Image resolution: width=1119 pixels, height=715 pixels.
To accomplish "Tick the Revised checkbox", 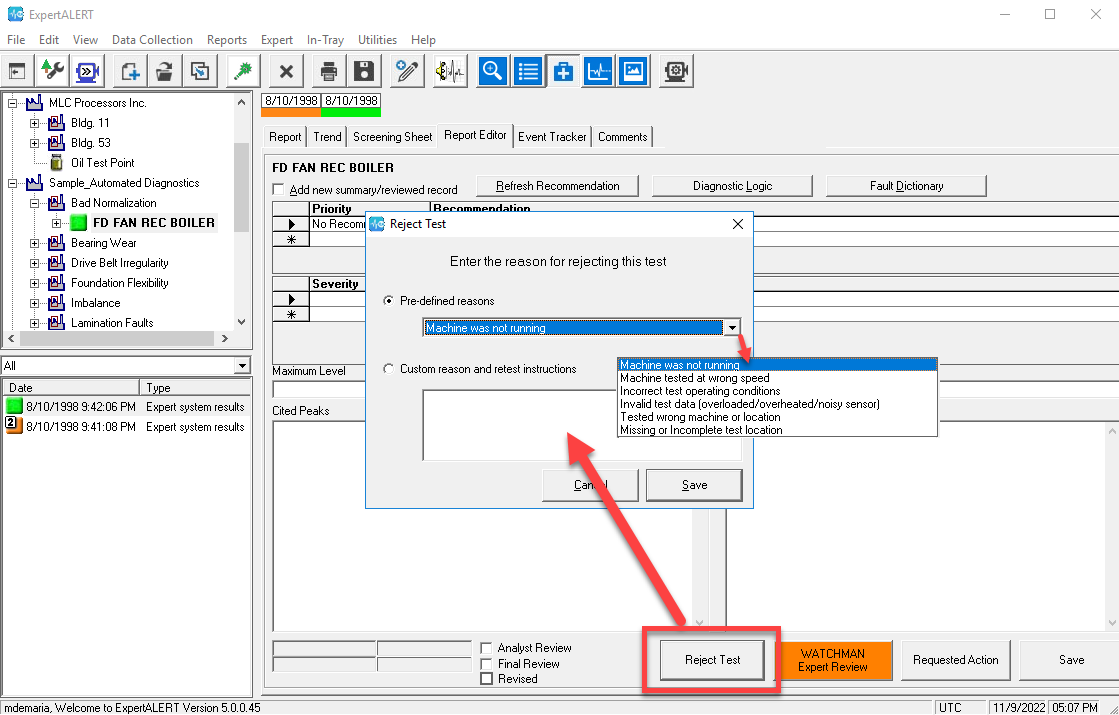I will [x=486, y=679].
